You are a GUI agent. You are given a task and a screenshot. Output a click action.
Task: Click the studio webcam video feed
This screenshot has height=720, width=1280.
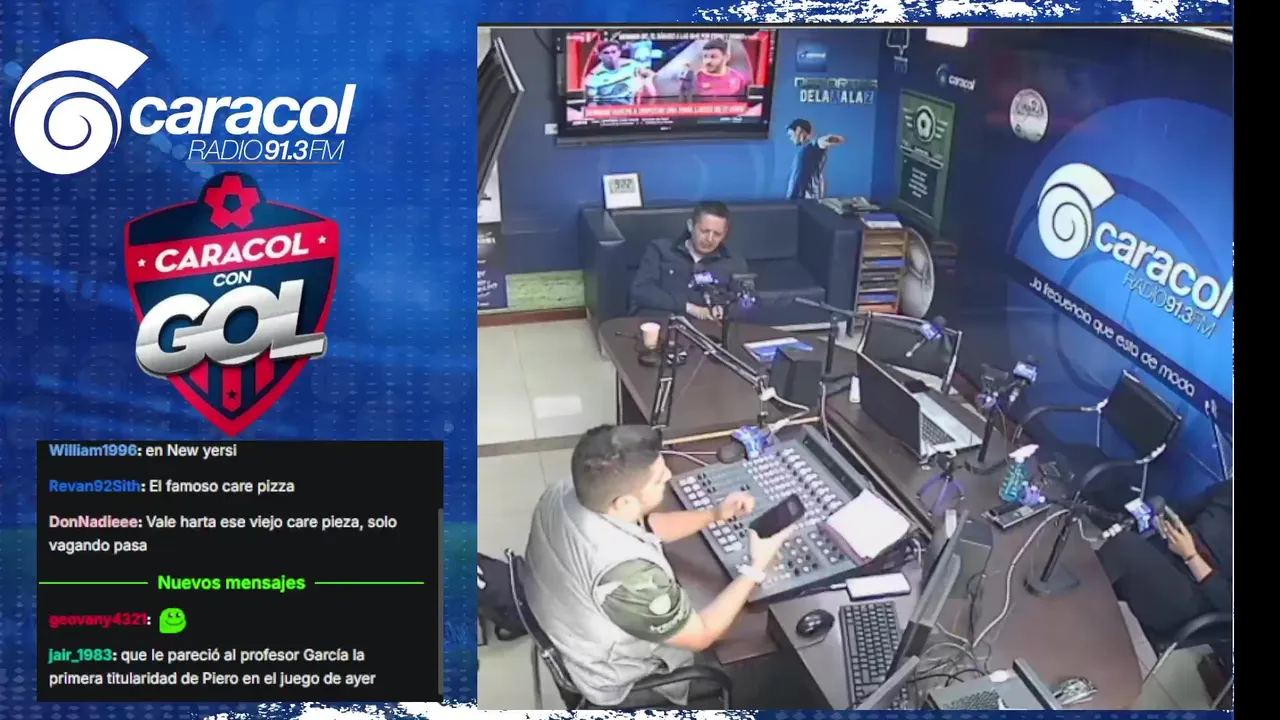pyautogui.click(x=855, y=367)
